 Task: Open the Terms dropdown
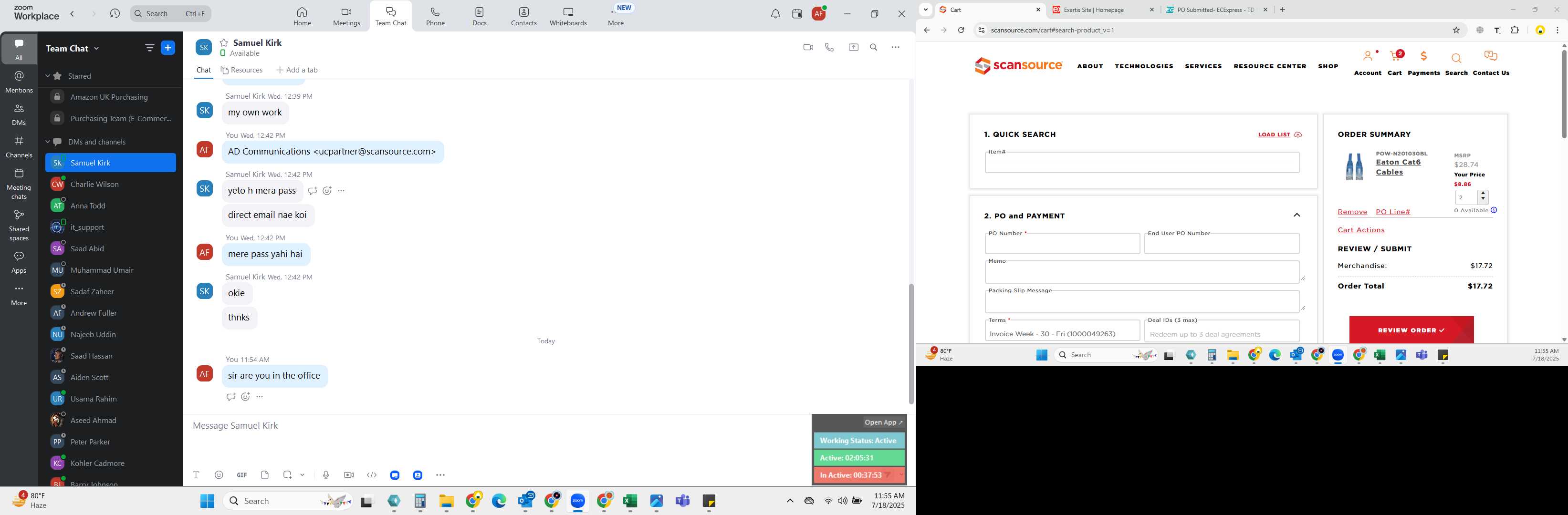(1062, 331)
